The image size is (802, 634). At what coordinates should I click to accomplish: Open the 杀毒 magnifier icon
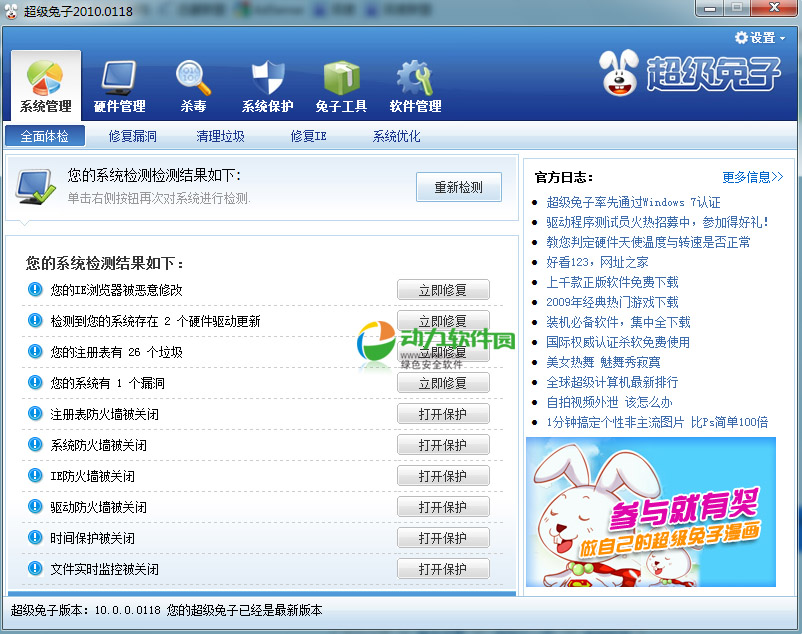[192, 78]
